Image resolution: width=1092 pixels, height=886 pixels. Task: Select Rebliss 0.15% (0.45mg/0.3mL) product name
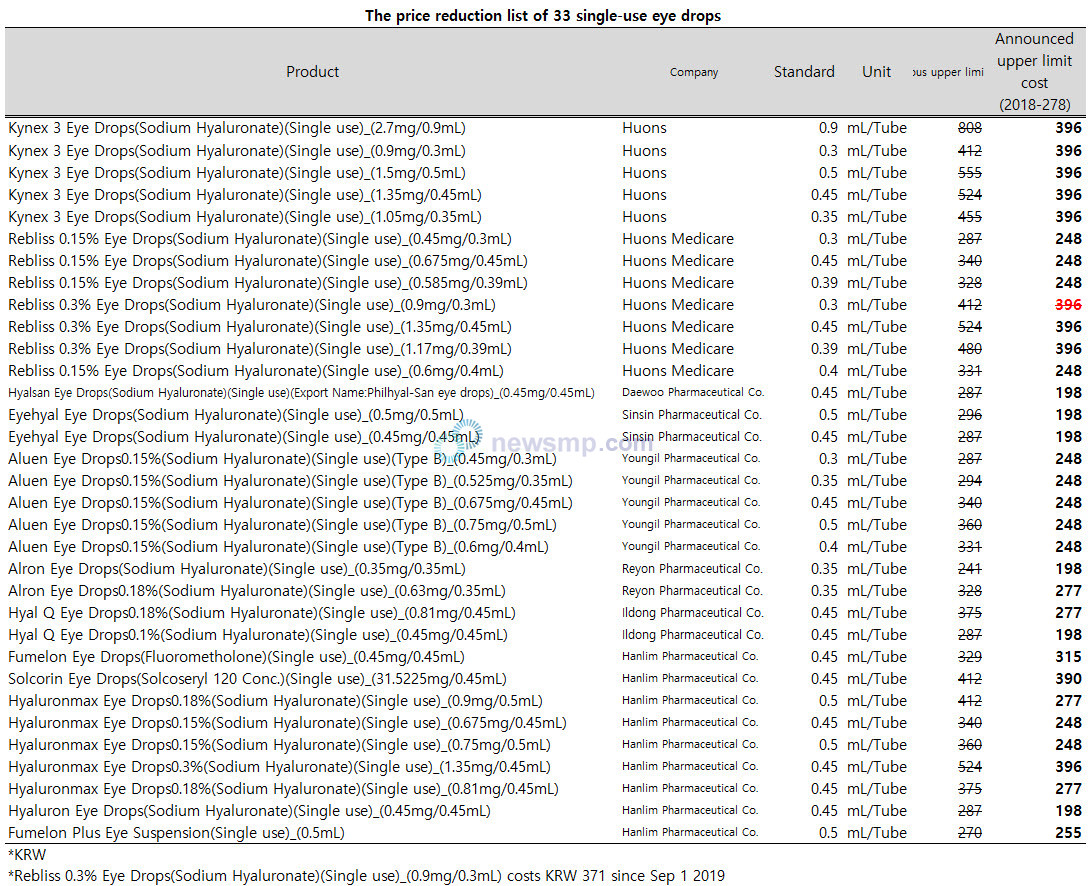pos(260,239)
